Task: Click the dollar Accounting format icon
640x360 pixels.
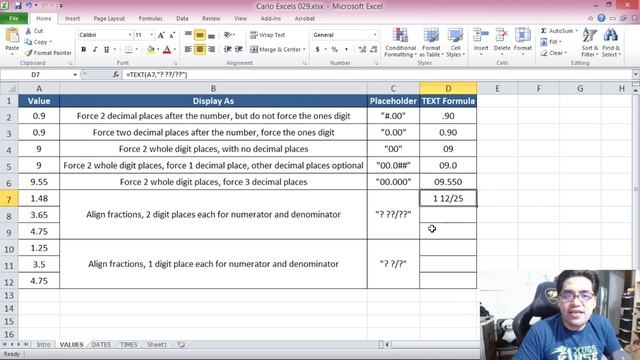Action: click(x=318, y=49)
